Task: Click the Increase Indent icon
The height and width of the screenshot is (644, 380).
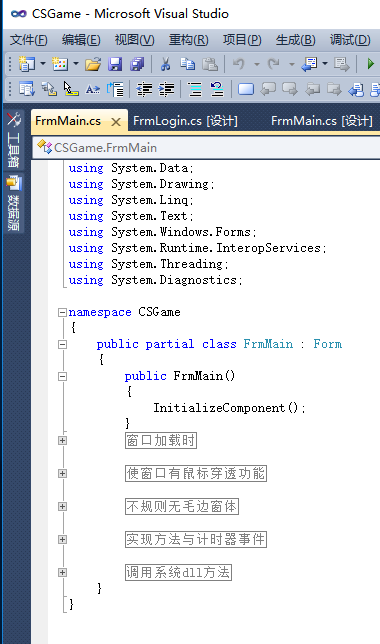Action: 166,89
